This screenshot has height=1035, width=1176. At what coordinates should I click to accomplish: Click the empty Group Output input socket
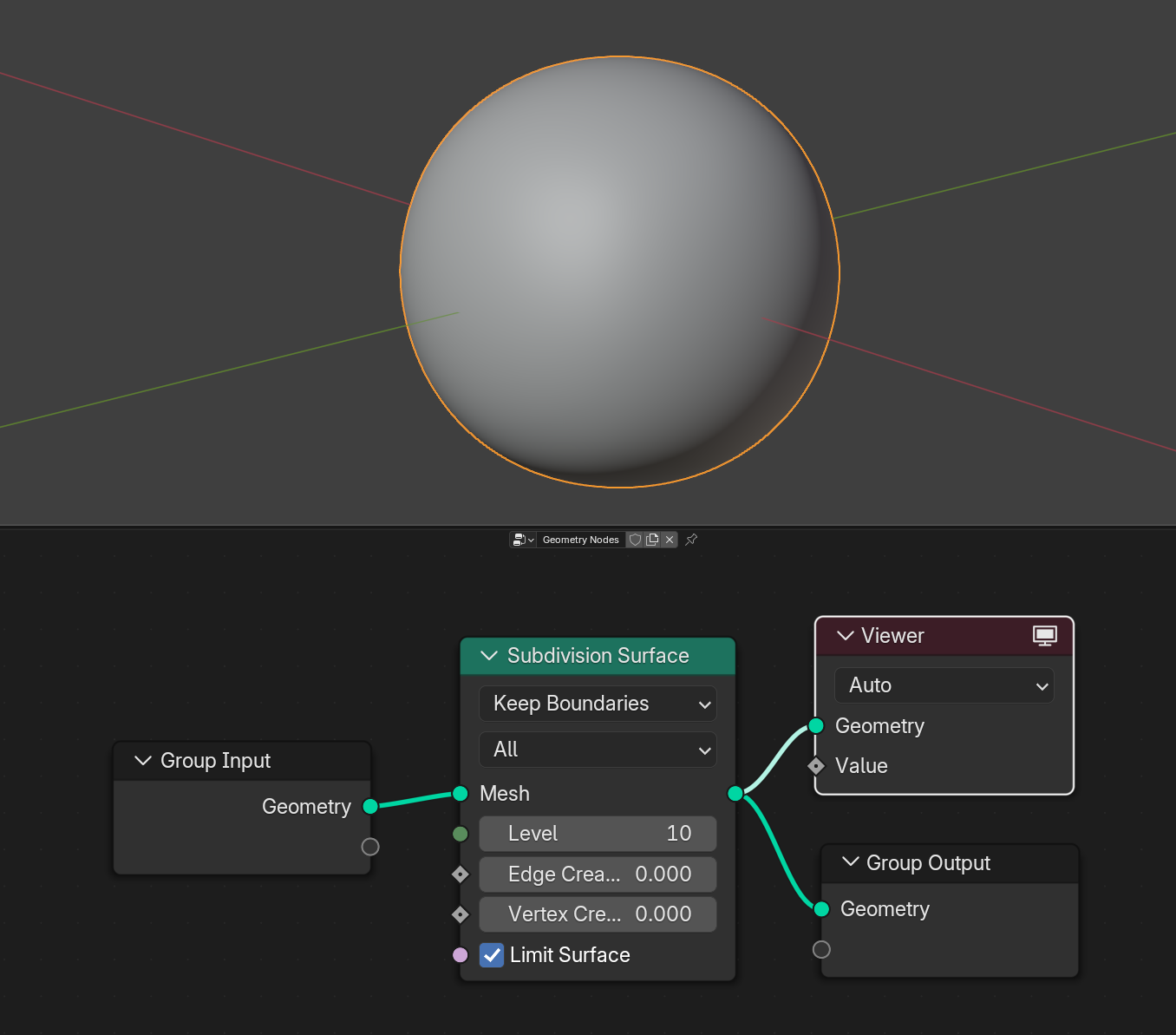[821, 949]
